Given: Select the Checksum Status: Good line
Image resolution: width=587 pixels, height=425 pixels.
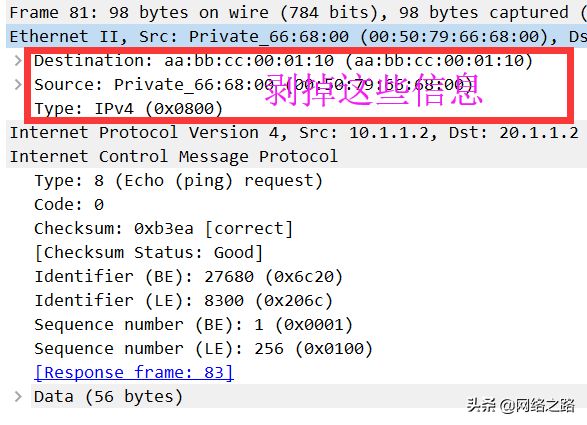Looking at the screenshot, I should 149,253.
